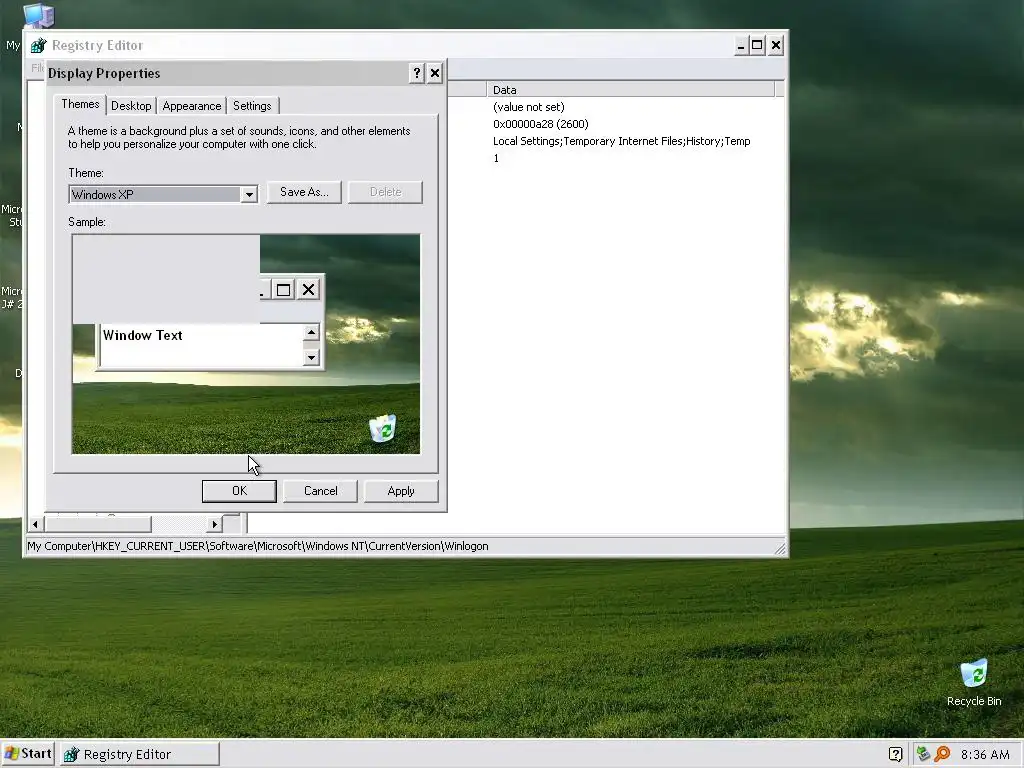Select the Local Settings;Temporary Internet Files entry
Viewport: 1024px width, 768px height.
click(622, 141)
